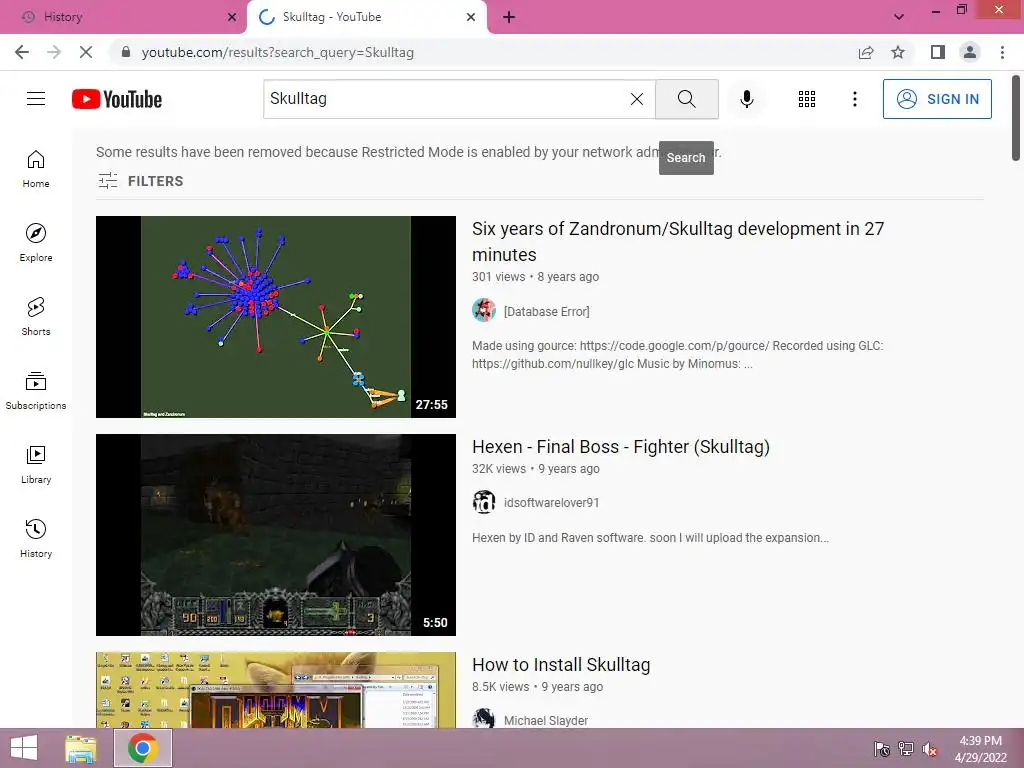Click the 27:55 Zandronum video thumbnail
Viewport: 1024px width, 768px height.
coord(276,317)
